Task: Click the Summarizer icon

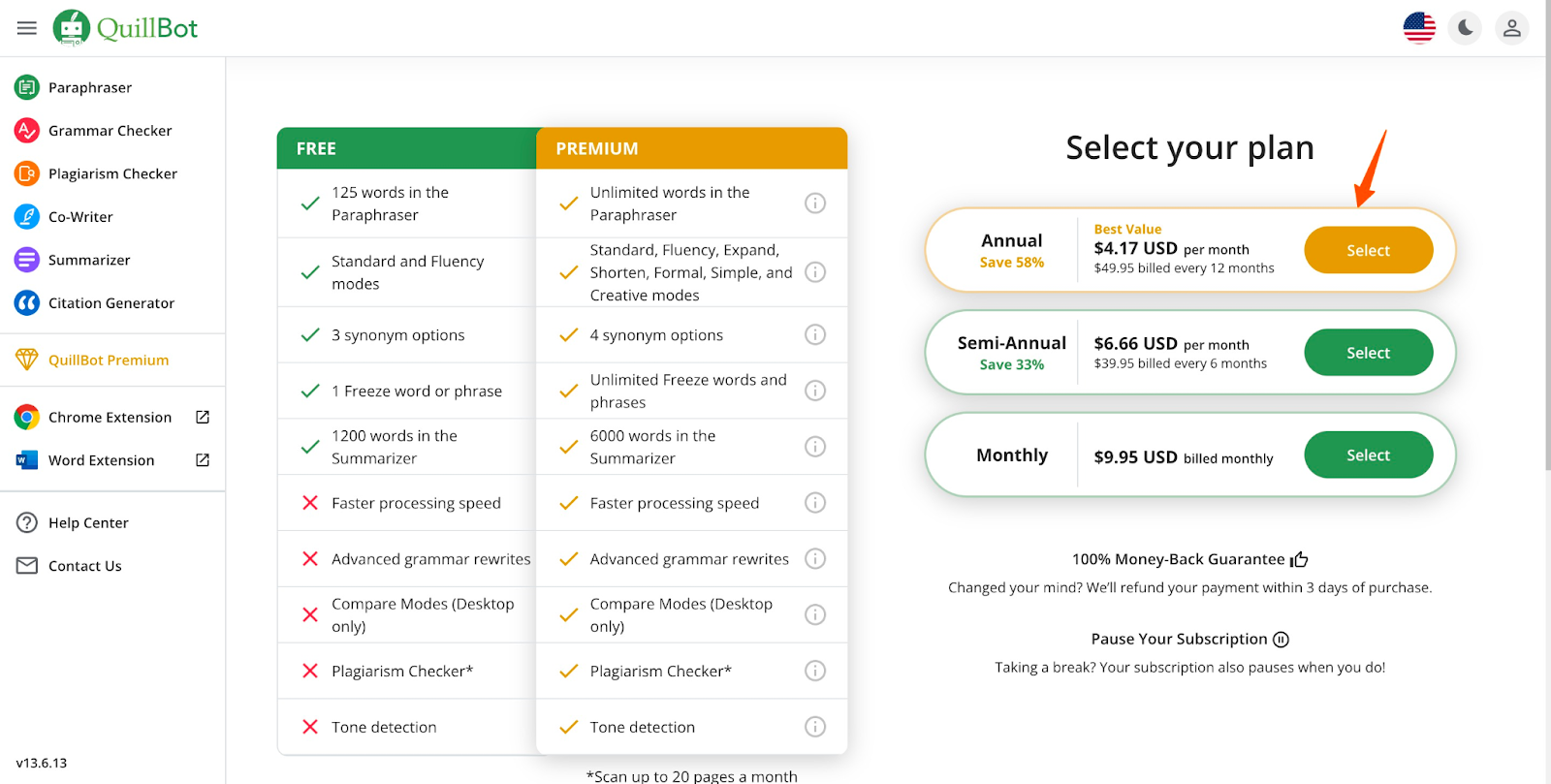Action: click(x=27, y=260)
